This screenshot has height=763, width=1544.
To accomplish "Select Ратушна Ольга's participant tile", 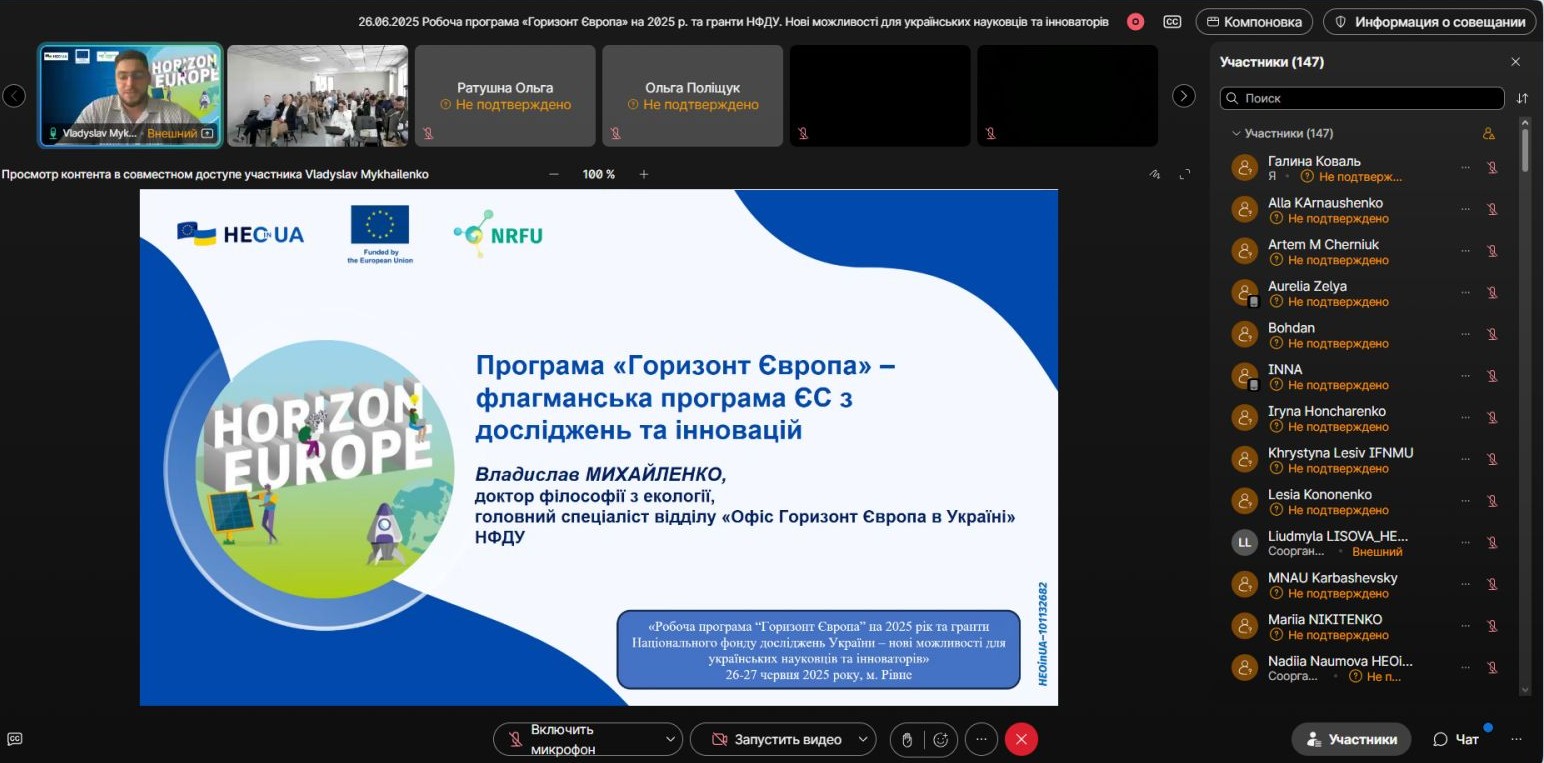I will click(x=505, y=96).
